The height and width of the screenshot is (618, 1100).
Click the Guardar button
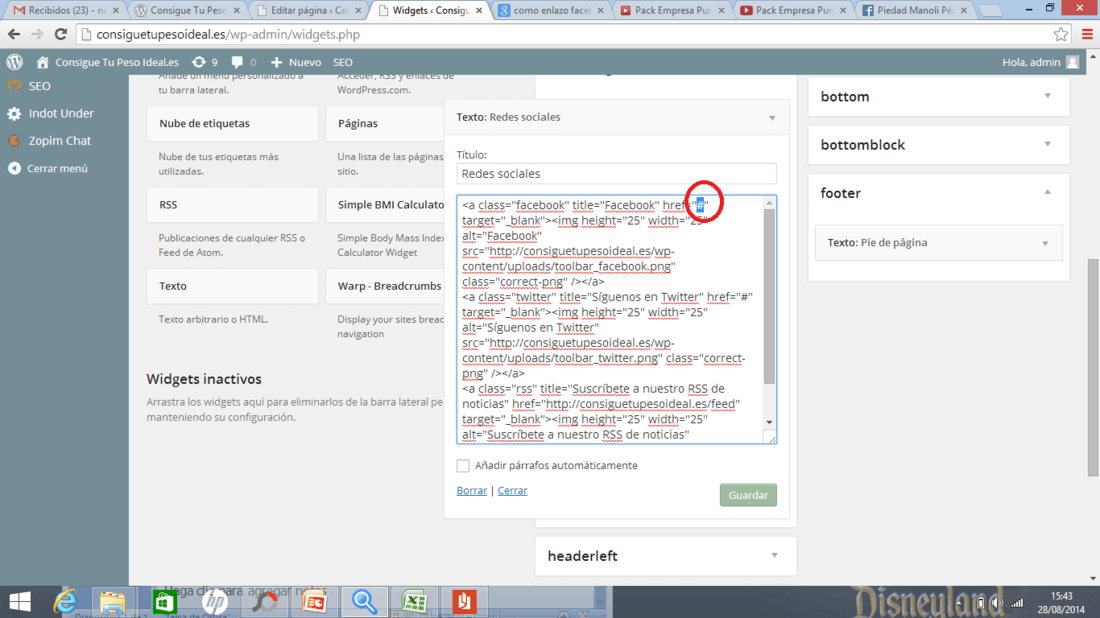coord(748,495)
